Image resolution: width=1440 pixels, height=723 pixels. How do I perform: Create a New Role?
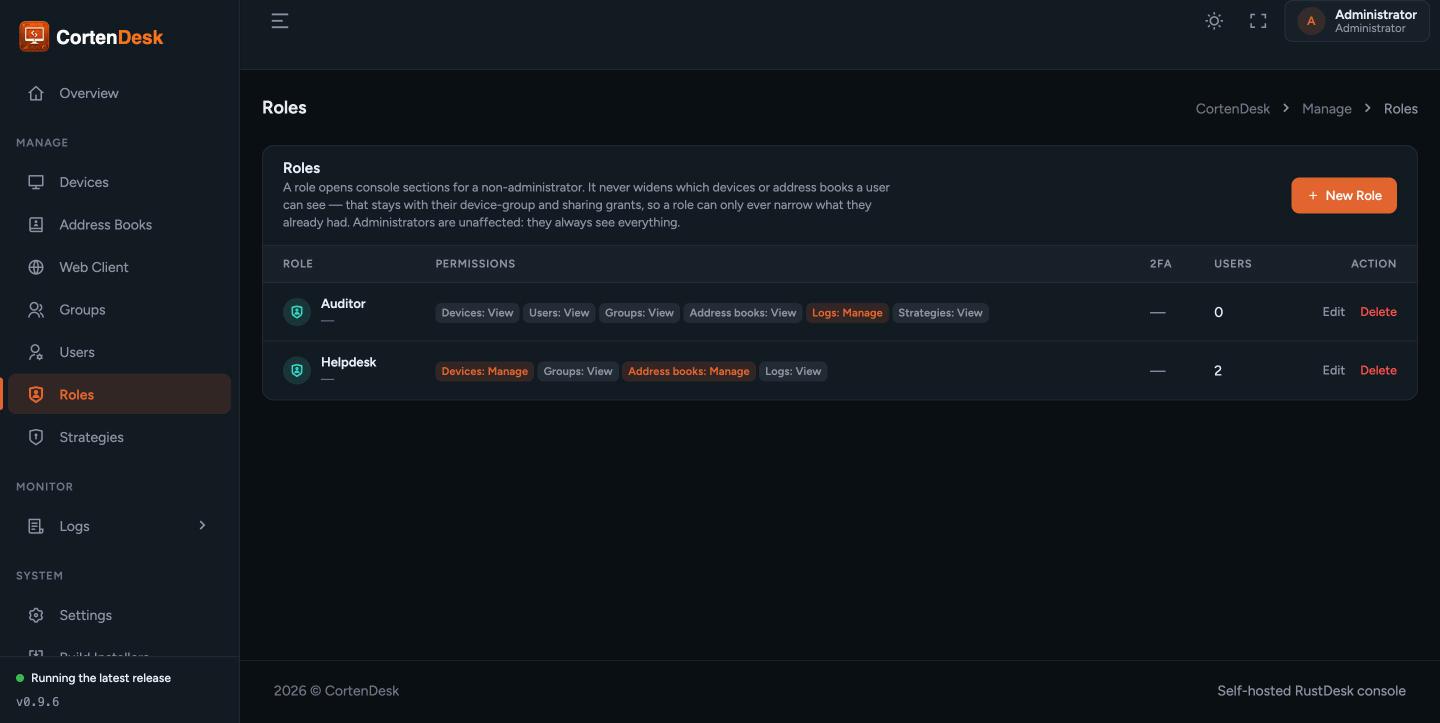[x=1344, y=195]
